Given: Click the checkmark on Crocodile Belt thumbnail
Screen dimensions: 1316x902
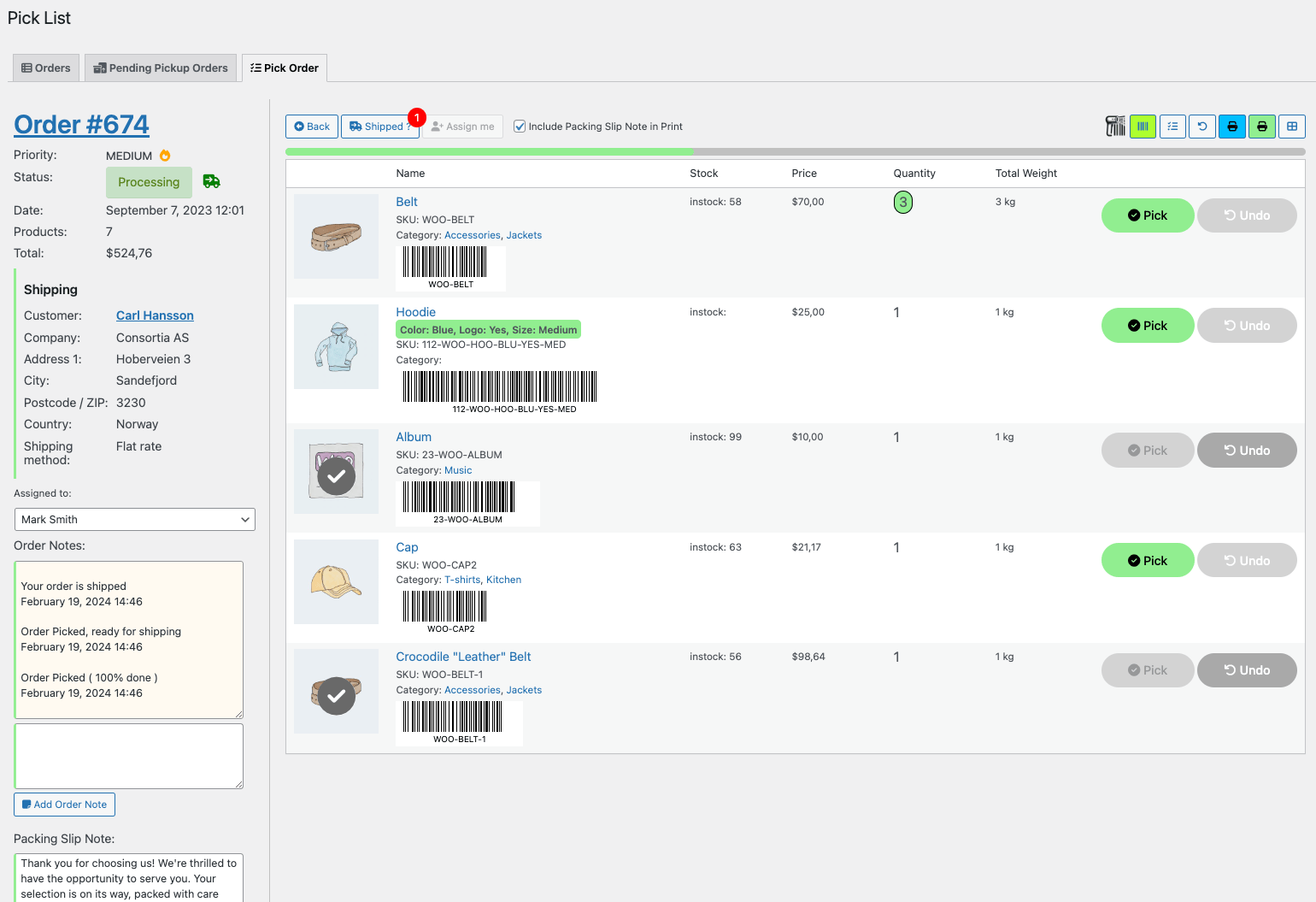Looking at the screenshot, I should [337, 696].
